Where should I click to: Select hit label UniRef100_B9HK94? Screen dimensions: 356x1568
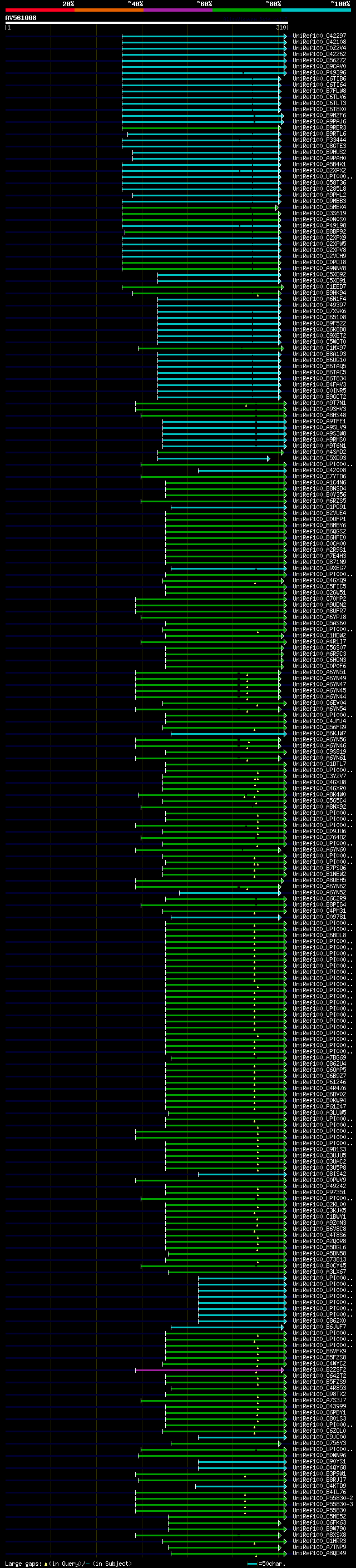[319, 293]
